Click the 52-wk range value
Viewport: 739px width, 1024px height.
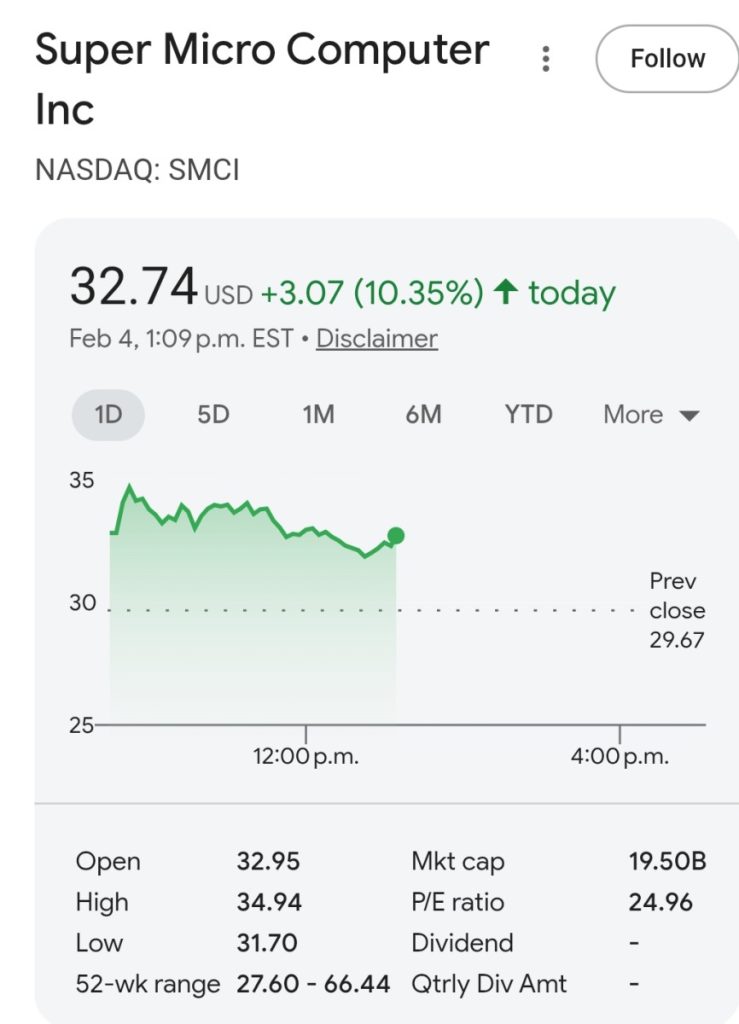[x=313, y=984]
